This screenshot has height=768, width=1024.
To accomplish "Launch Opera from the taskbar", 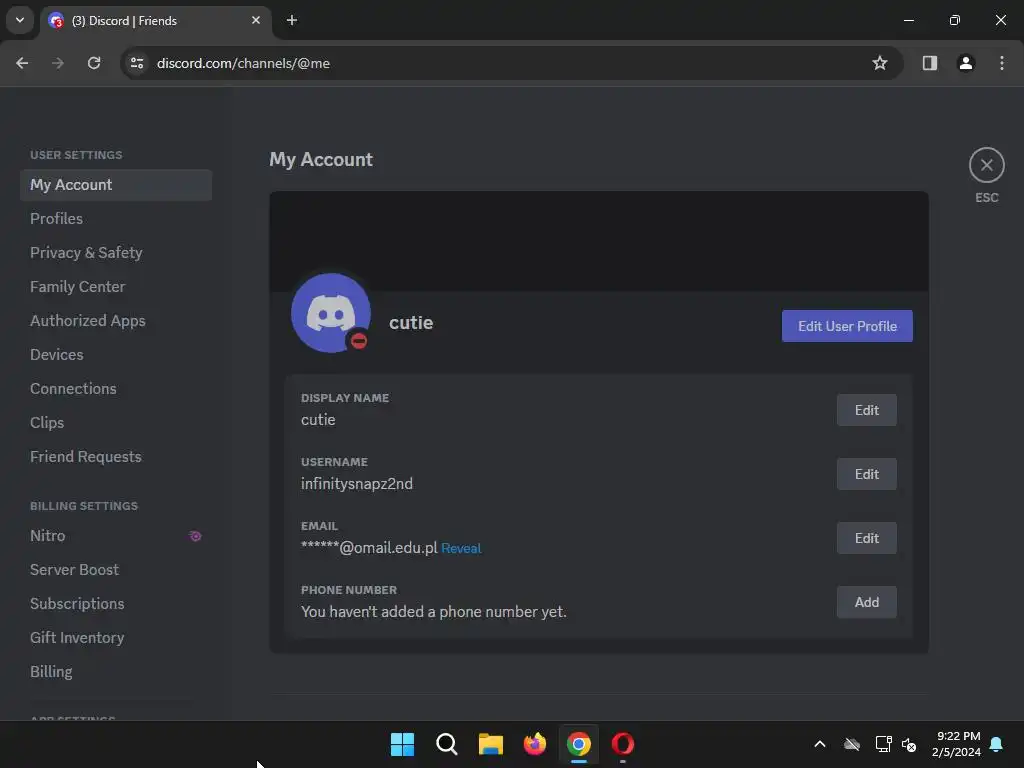I will 623,744.
